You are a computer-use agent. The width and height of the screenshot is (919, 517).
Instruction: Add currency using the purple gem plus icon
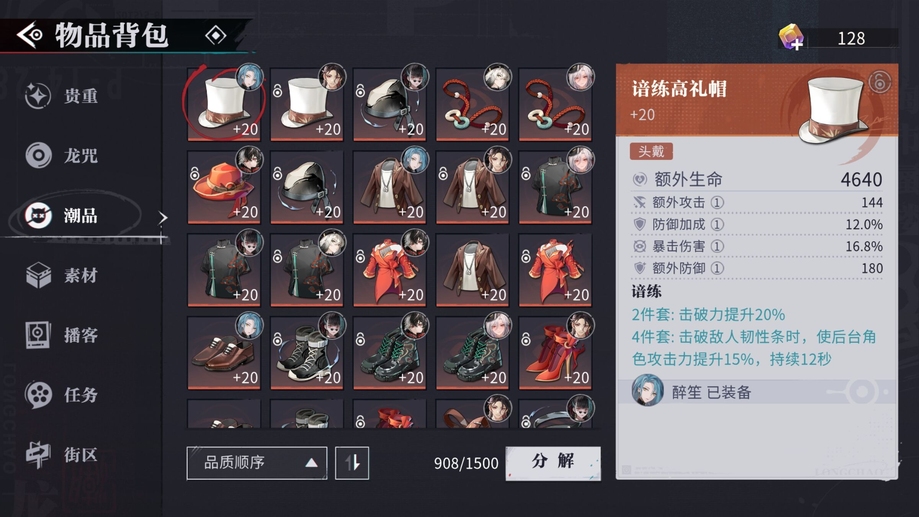pyautogui.click(x=791, y=38)
